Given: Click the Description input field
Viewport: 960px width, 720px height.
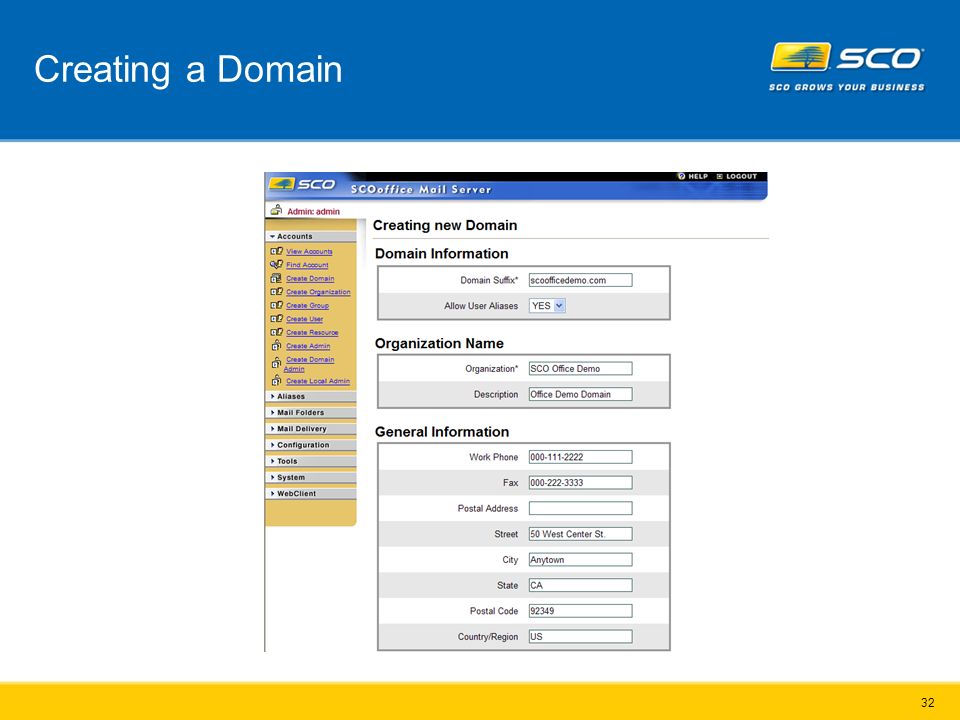Looking at the screenshot, I should point(580,394).
